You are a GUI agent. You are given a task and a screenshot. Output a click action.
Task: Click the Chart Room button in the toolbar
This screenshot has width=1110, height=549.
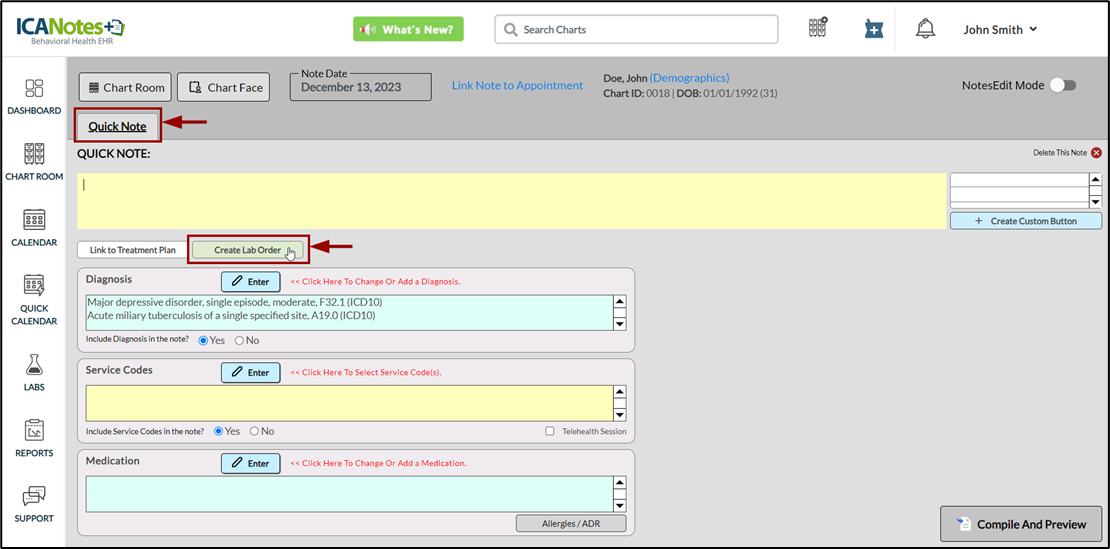(125, 88)
